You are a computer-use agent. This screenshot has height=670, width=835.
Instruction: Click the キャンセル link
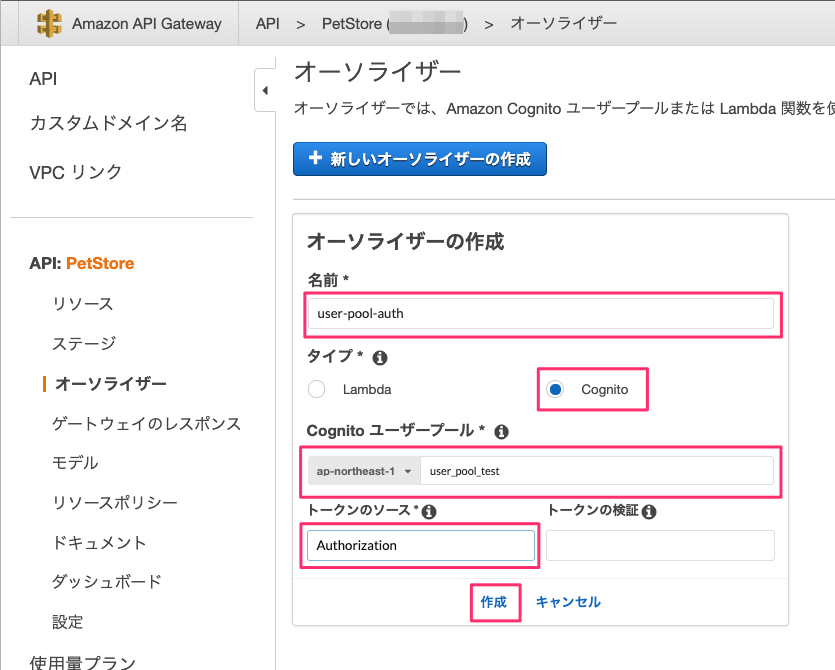(x=568, y=602)
